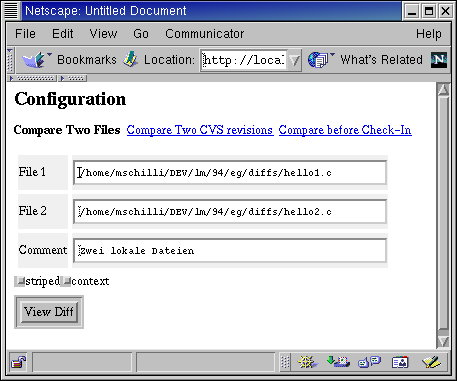Collapse the Location toolbar handle
The image size is (457, 381).
tap(10, 60)
